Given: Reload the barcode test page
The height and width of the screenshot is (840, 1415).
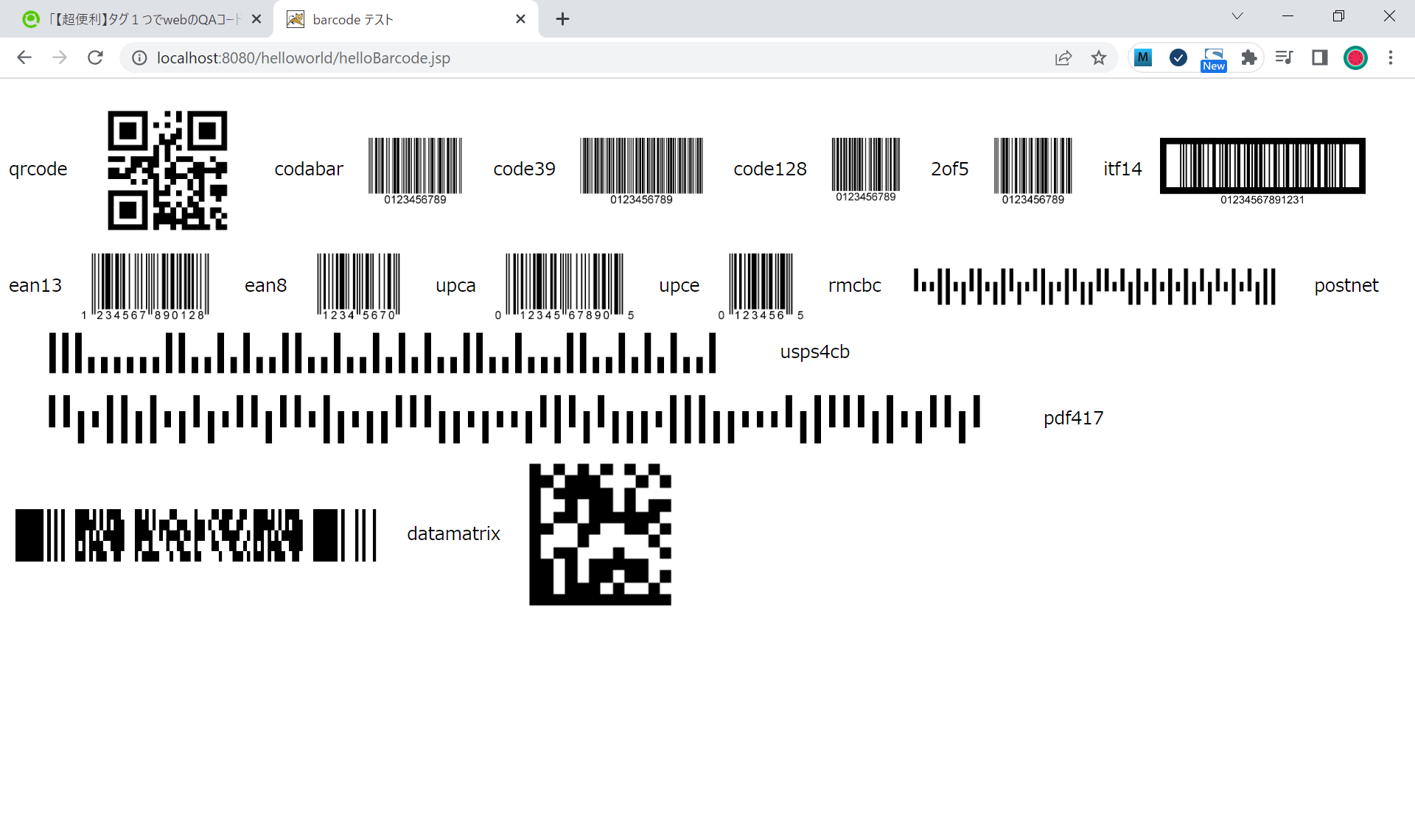Looking at the screenshot, I should point(95,57).
